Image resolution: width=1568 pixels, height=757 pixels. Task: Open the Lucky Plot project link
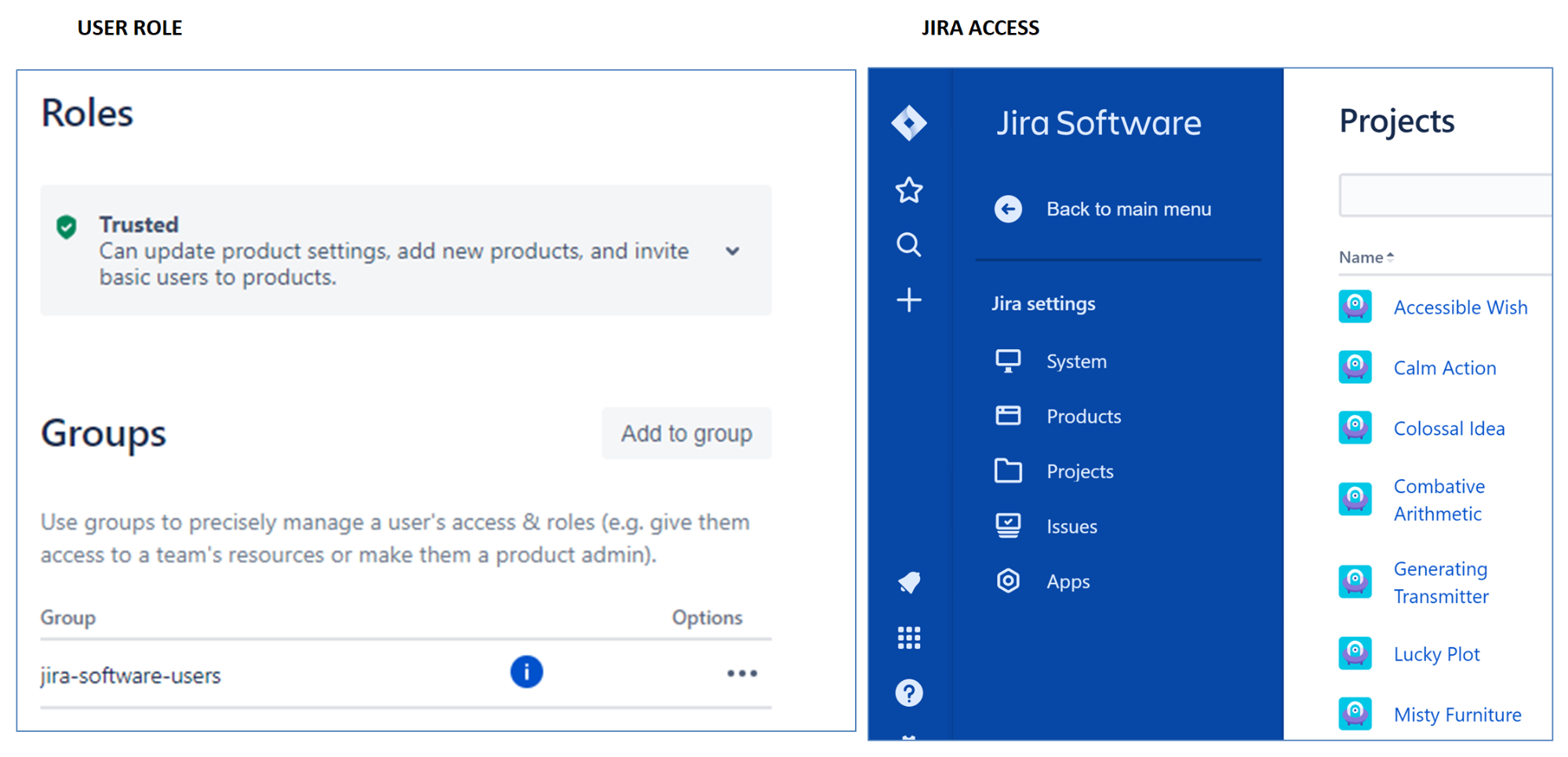coord(1436,653)
